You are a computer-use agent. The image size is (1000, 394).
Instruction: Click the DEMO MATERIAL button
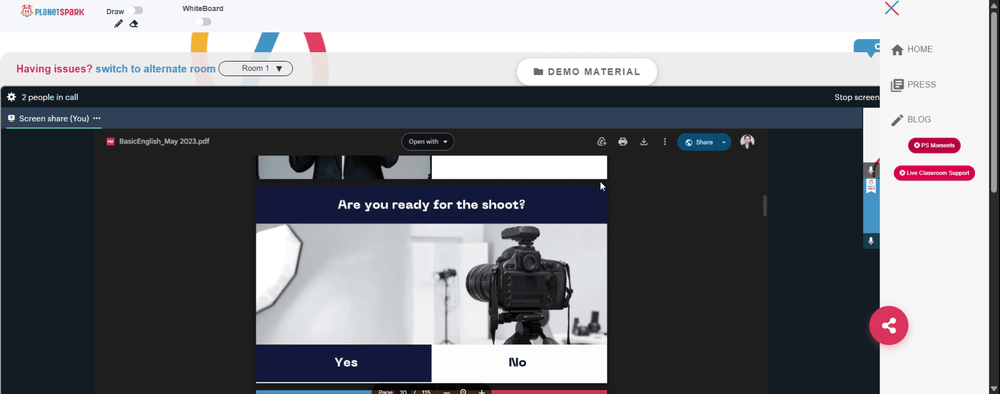click(587, 71)
